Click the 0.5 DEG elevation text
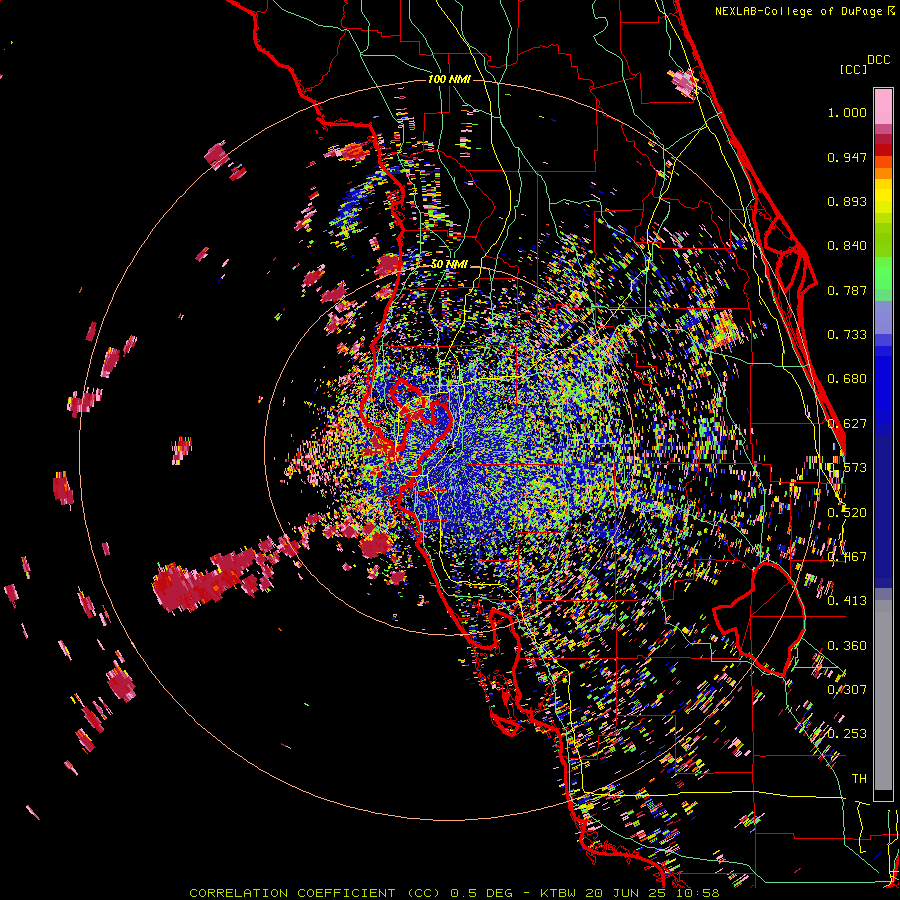Screen dimensions: 900x900 point(481,893)
